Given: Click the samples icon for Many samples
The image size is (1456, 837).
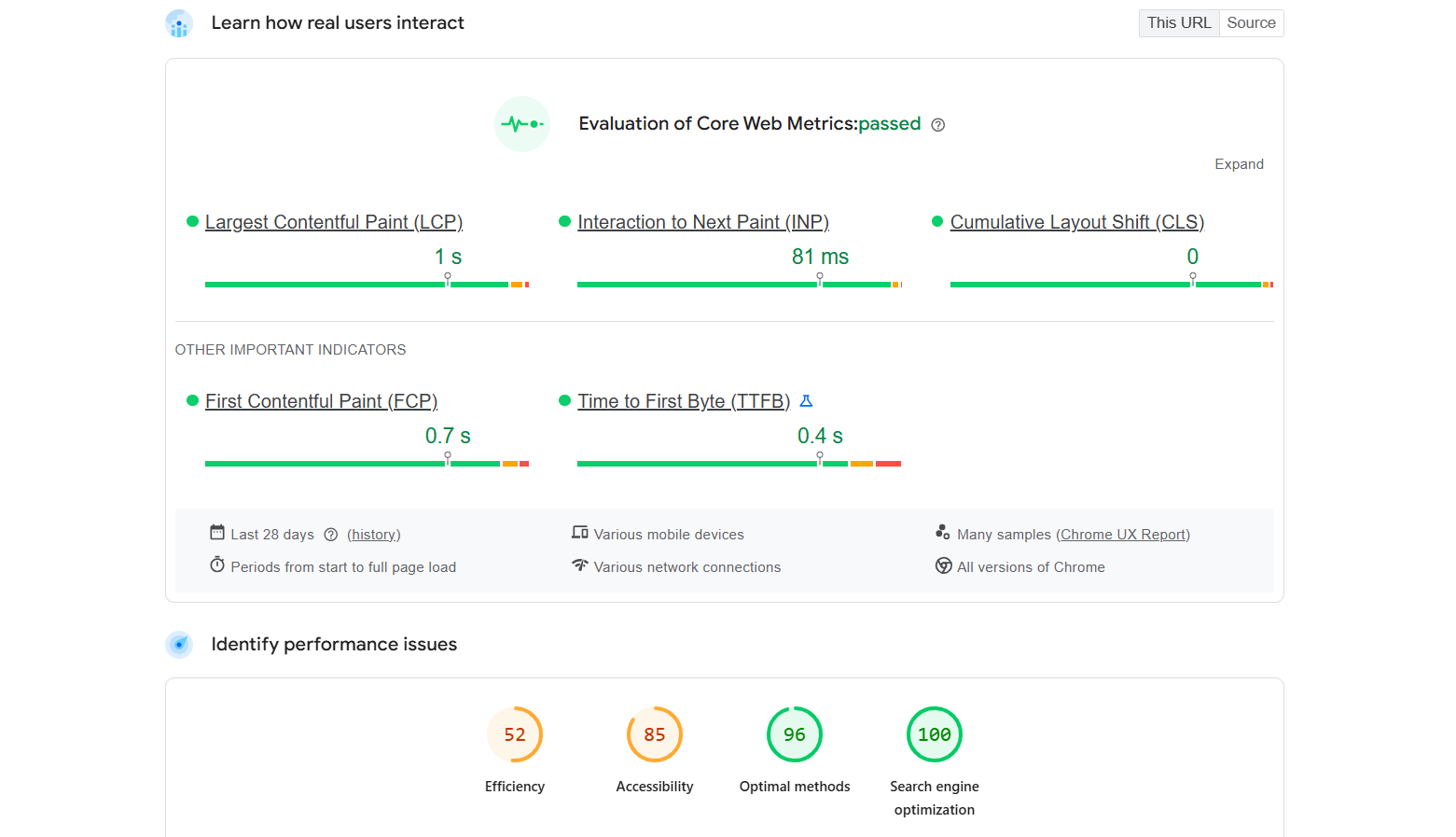Looking at the screenshot, I should coord(943,533).
